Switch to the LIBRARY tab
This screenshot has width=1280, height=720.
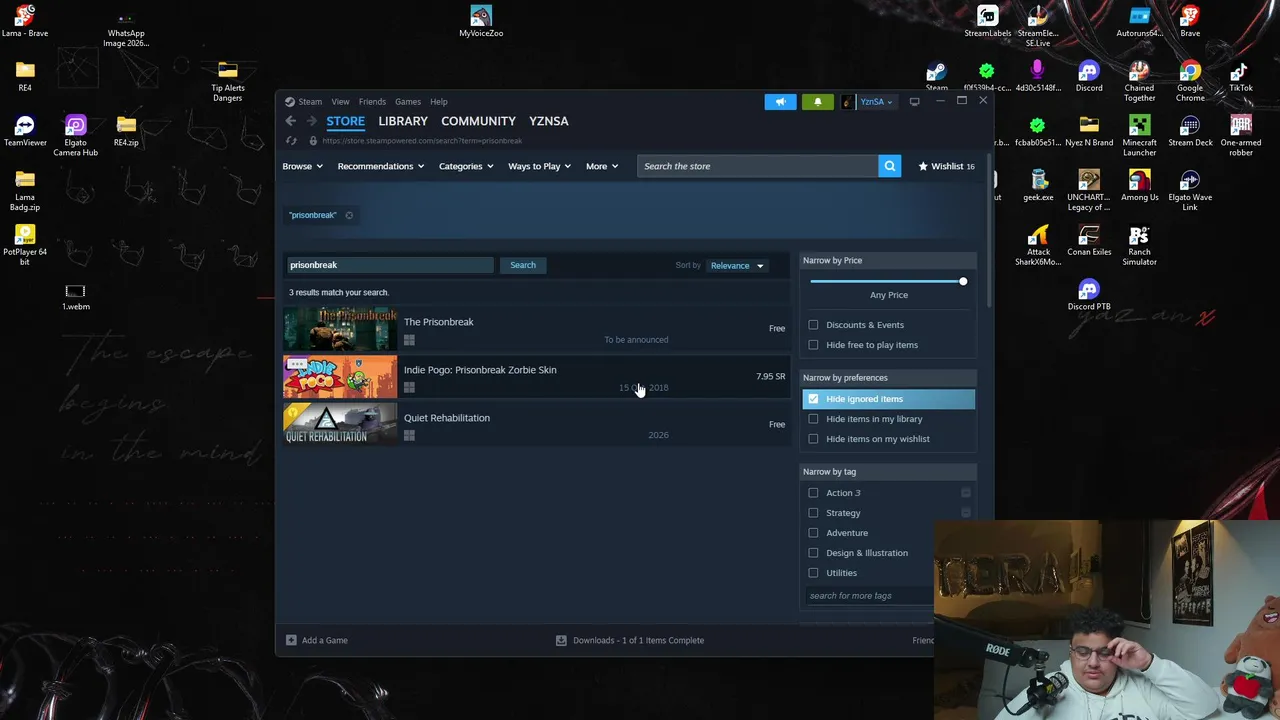[403, 121]
